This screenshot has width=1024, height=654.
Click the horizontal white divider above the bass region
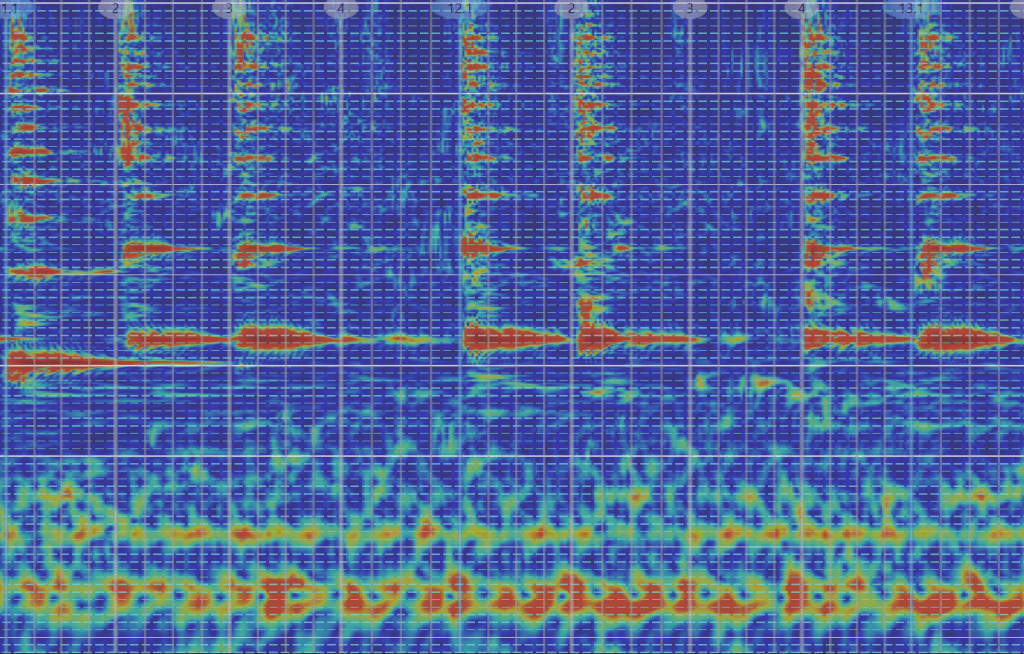tap(512, 457)
